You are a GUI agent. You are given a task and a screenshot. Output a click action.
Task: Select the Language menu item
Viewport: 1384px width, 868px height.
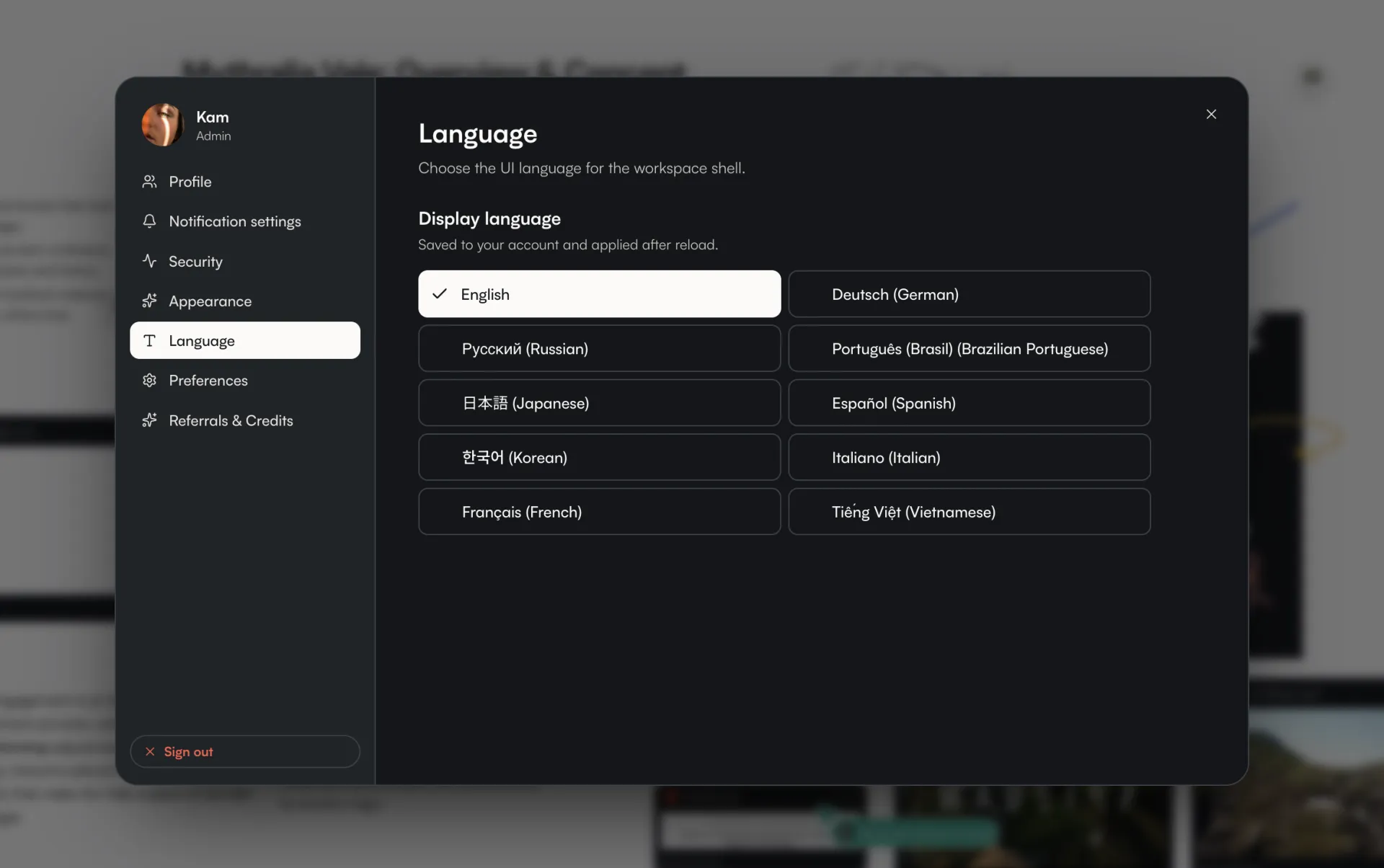tap(245, 340)
